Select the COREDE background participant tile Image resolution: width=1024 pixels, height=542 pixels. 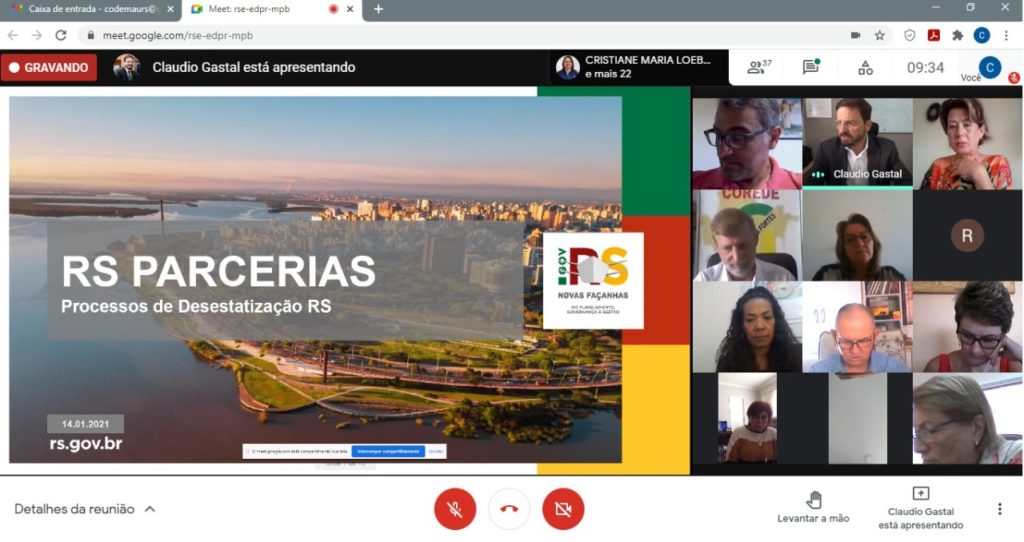point(747,235)
